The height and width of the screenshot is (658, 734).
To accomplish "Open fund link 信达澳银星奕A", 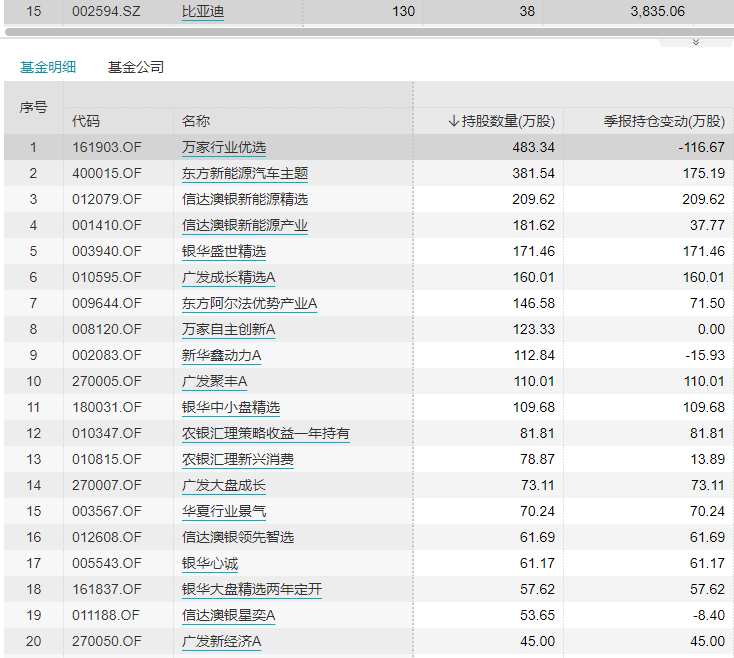I will click(228, 615).
